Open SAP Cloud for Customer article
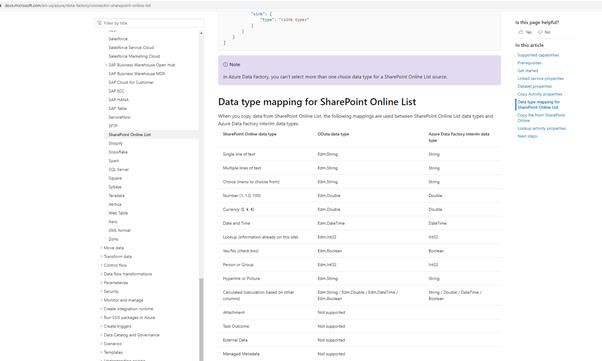The image size is (602, 361). click(x=131, y=82)
